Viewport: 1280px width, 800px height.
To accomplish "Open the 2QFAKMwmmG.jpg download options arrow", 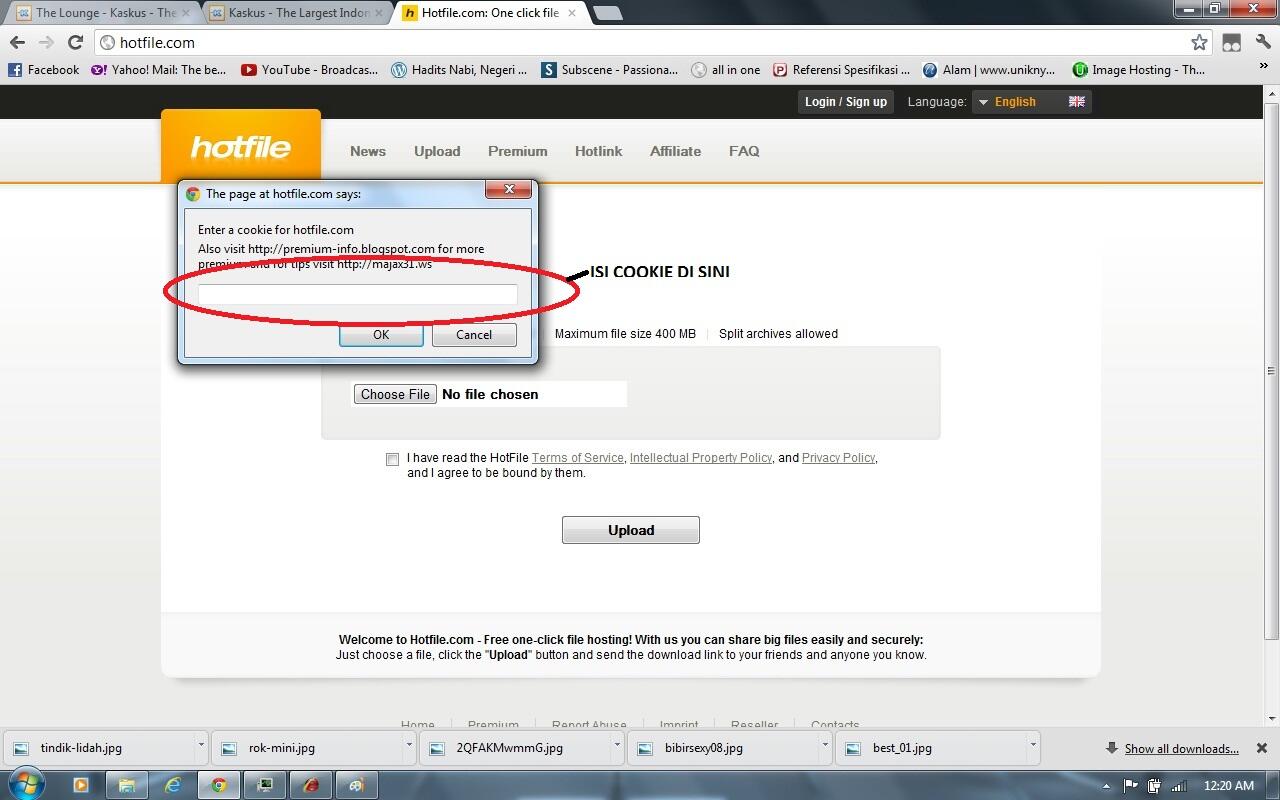I will click(x=617, y=746).
